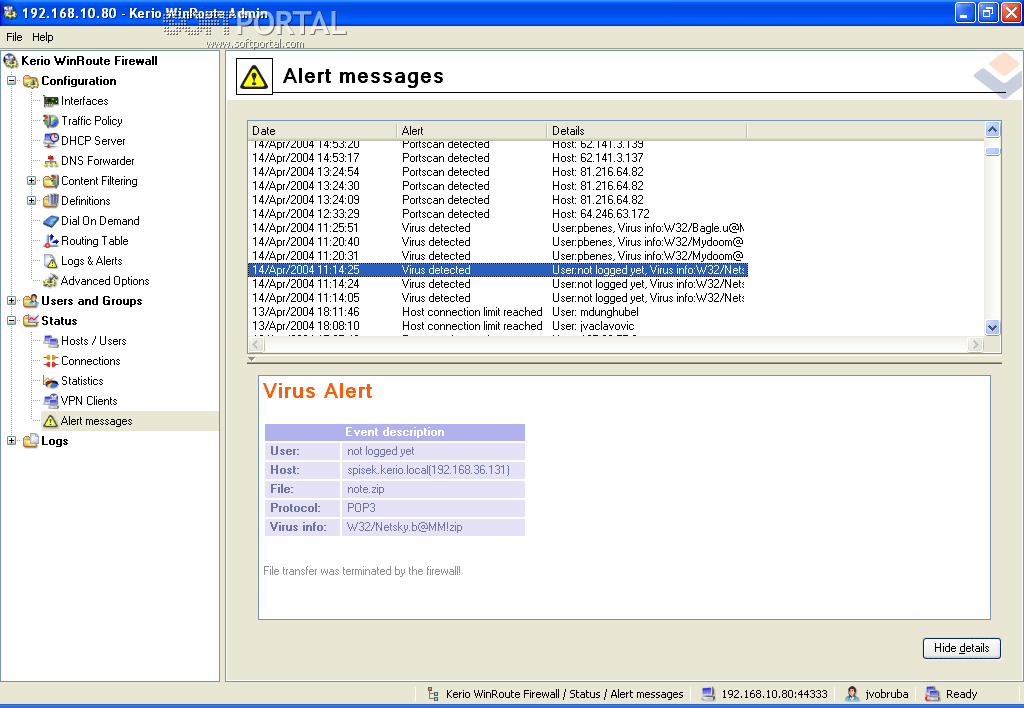Click the alerts list scroll up arrow

(x=992, y=129)
